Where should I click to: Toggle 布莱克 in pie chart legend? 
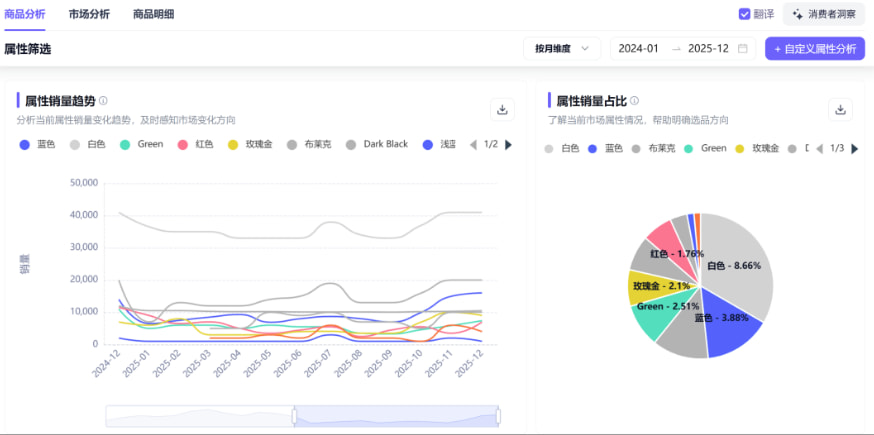tap(654, 148)
